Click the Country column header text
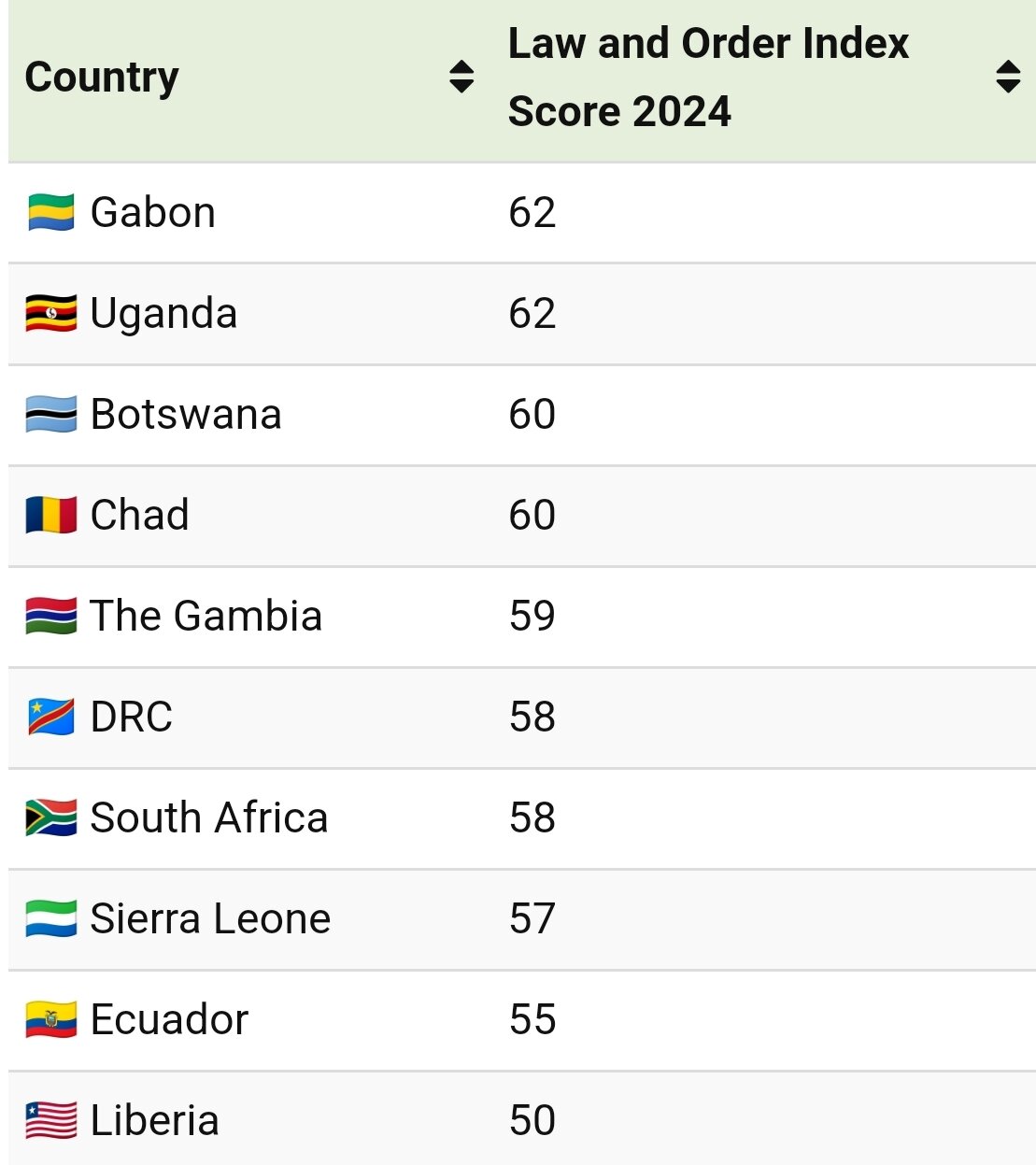The image size is (1036, 1165). pyautogui.click(x=102, y=78)
